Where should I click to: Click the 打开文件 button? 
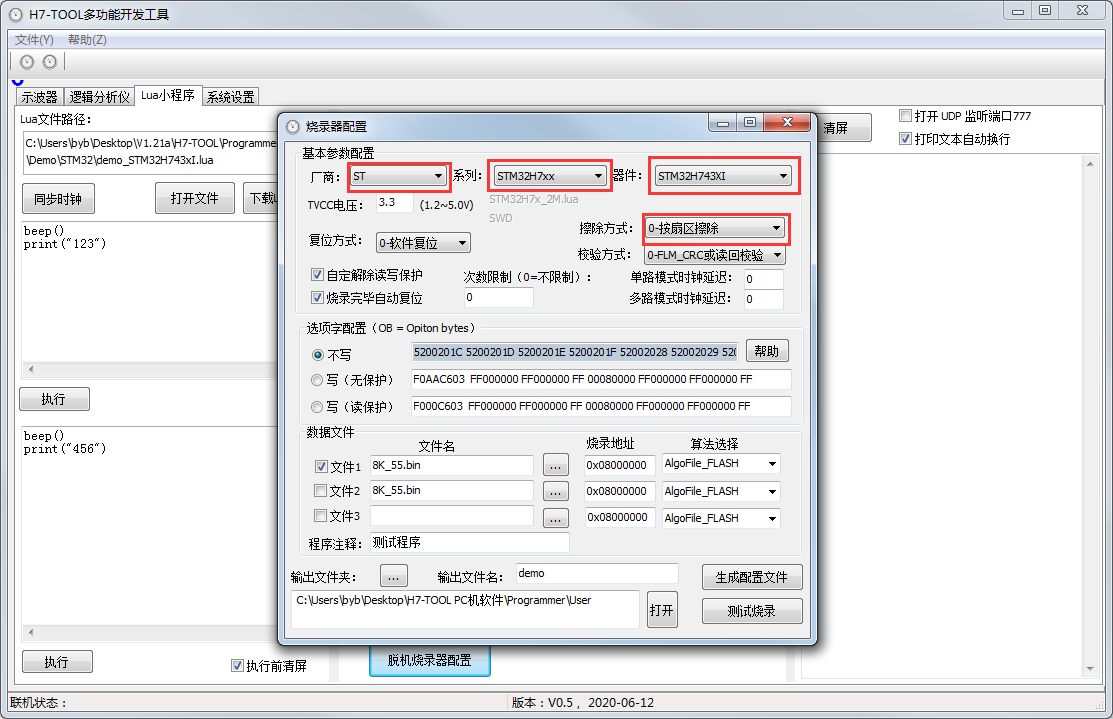pos(194,198)
